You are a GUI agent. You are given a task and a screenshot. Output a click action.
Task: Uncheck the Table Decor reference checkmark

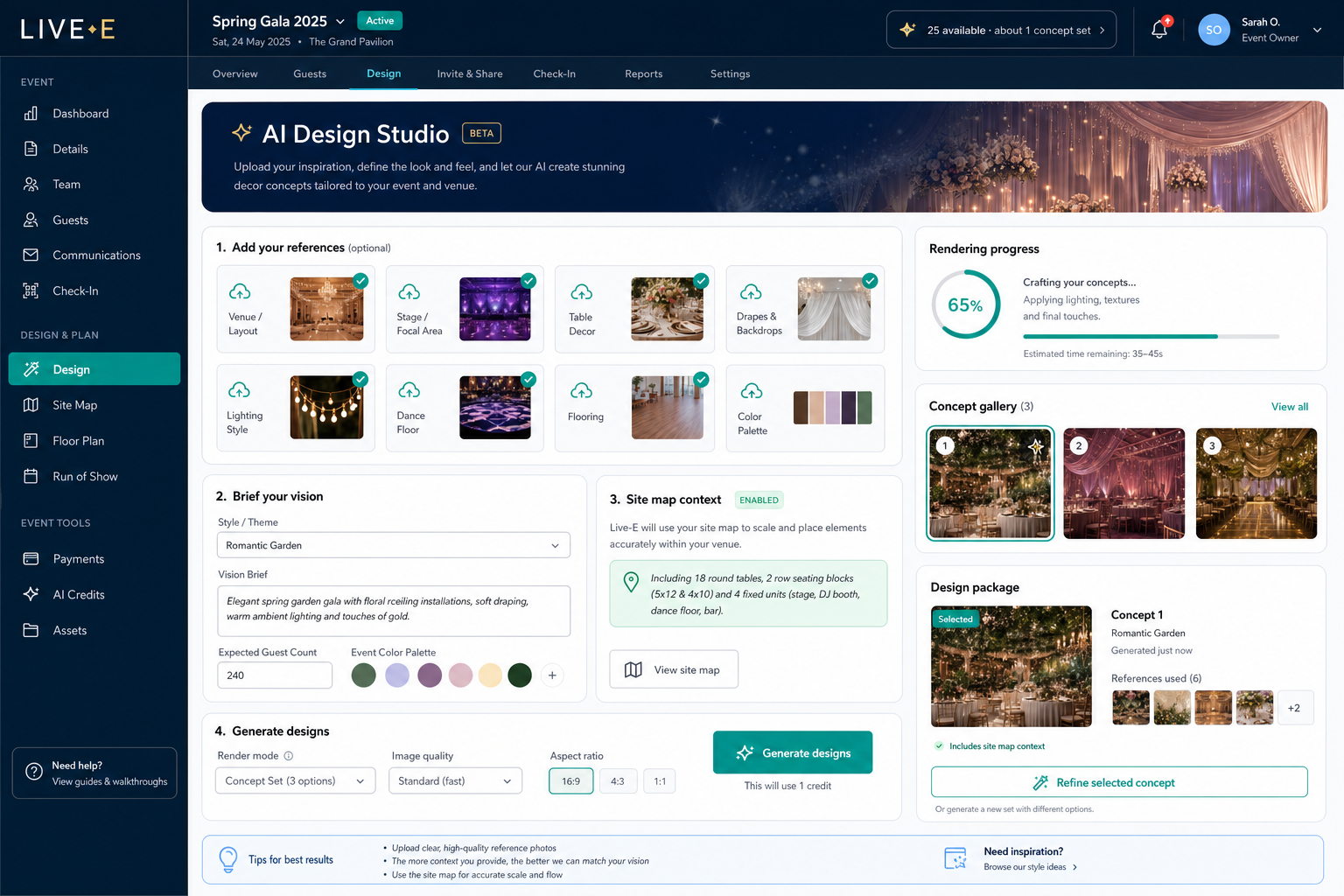701,281
